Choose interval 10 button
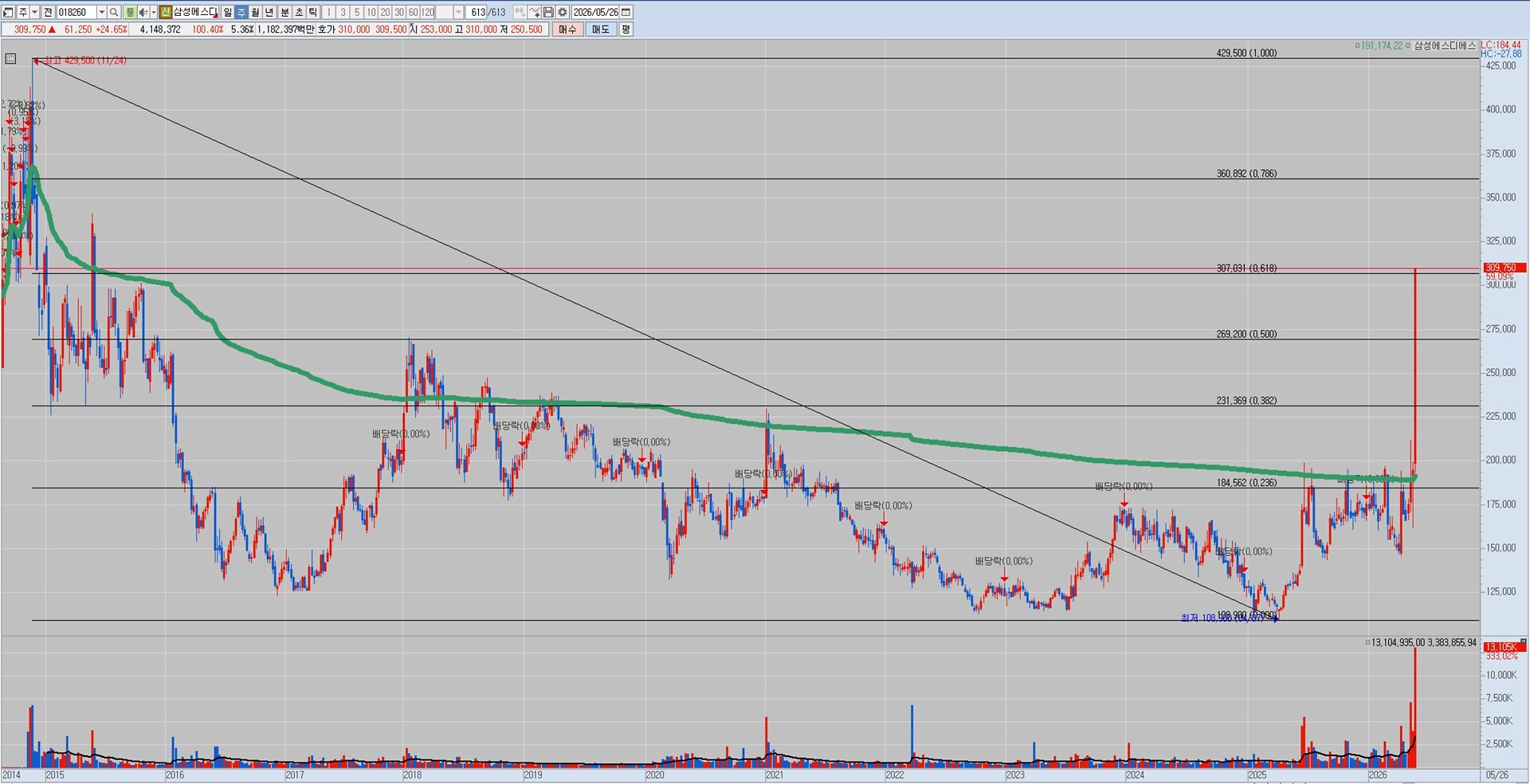This screenshot has width=1530, height=784. pyautogui.click(x=371, y=12)
